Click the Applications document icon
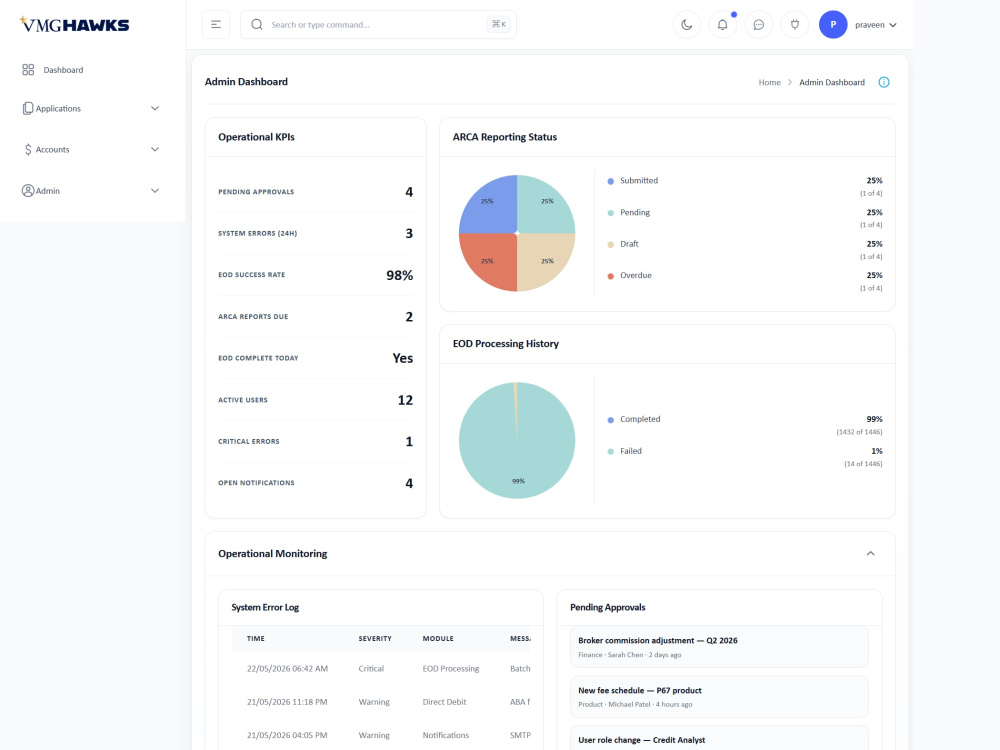 point(27,108)
